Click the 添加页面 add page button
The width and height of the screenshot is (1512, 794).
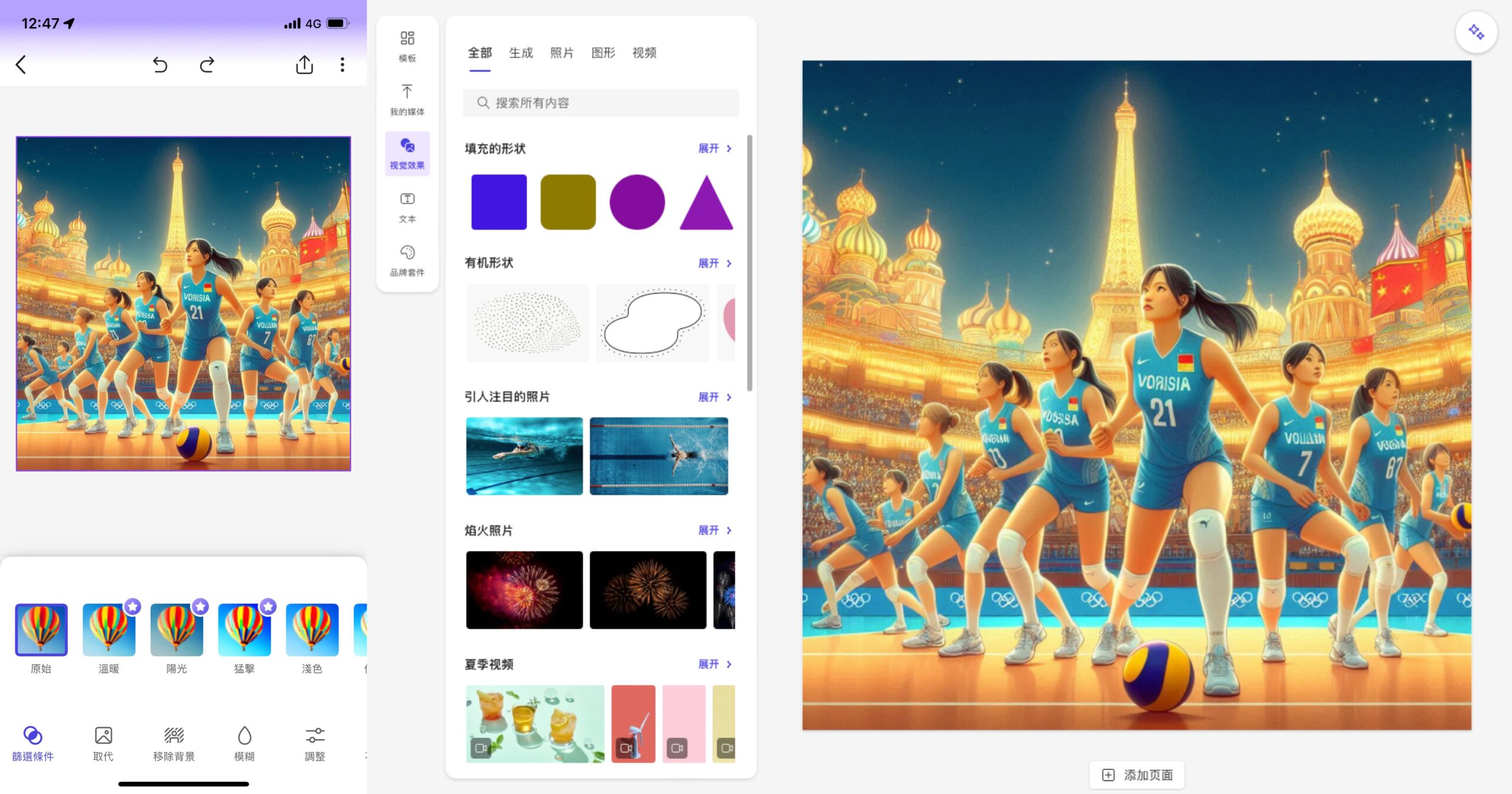1137,775
